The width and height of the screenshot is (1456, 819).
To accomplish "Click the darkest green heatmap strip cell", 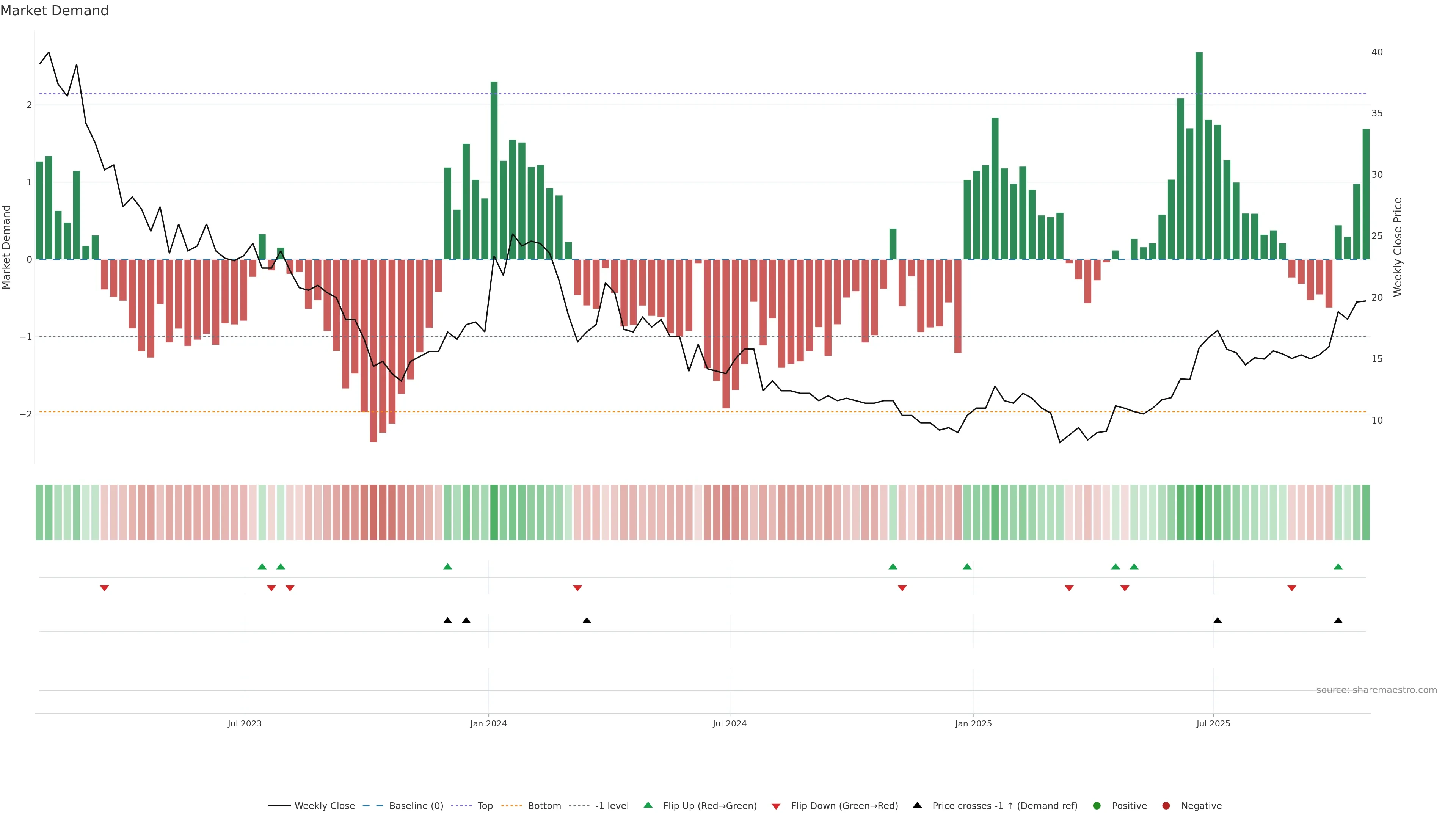I will (x=1199, y=512).
